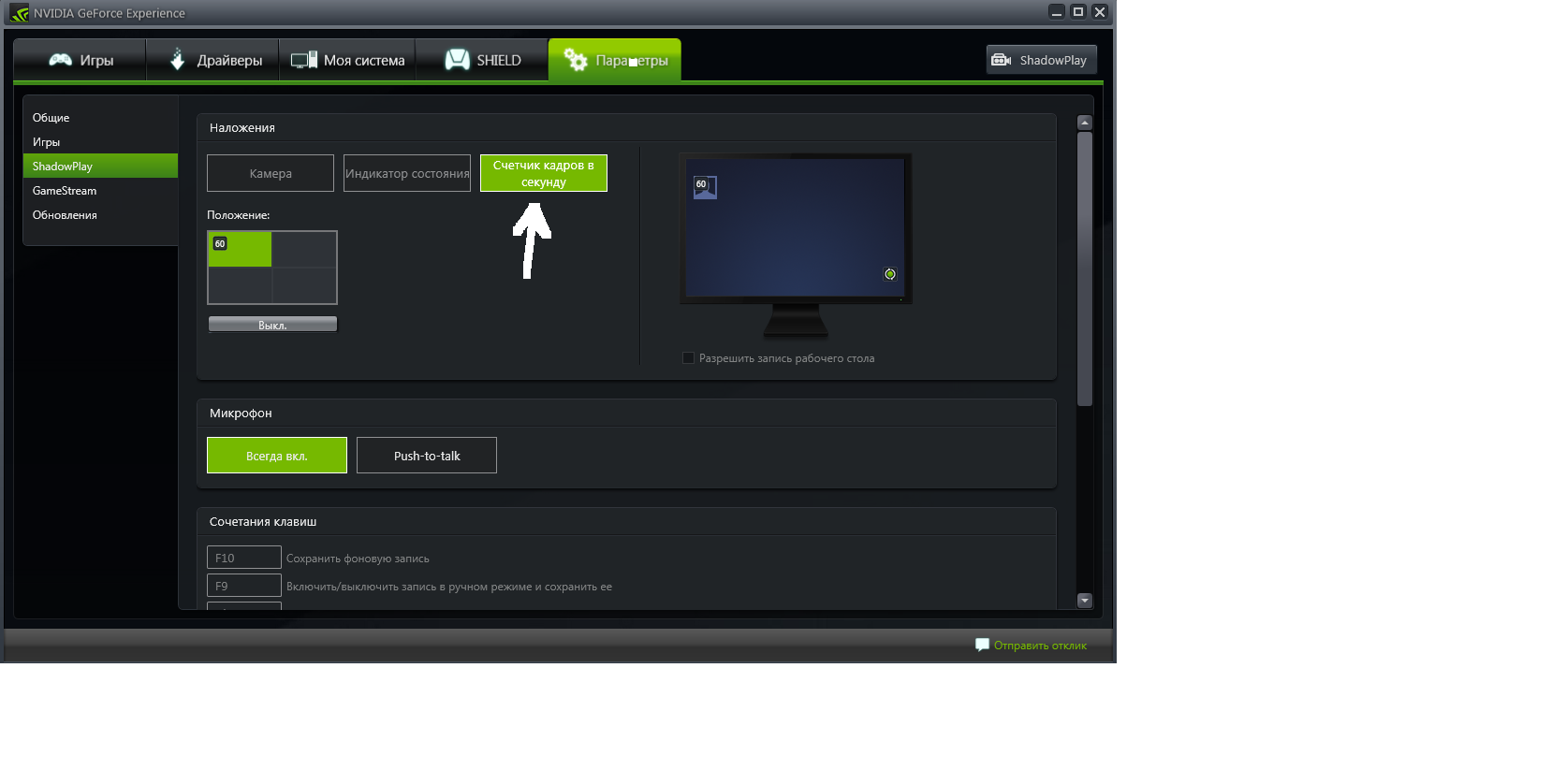Switch to the Драйверы tab
The height and width of the screenshot is (784, 1566).
(x=214, y=60)
